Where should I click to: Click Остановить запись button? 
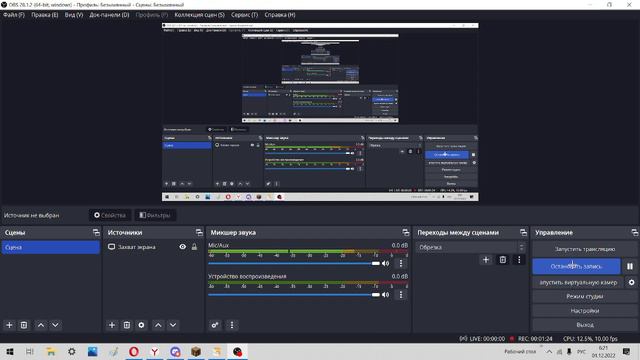576,266
